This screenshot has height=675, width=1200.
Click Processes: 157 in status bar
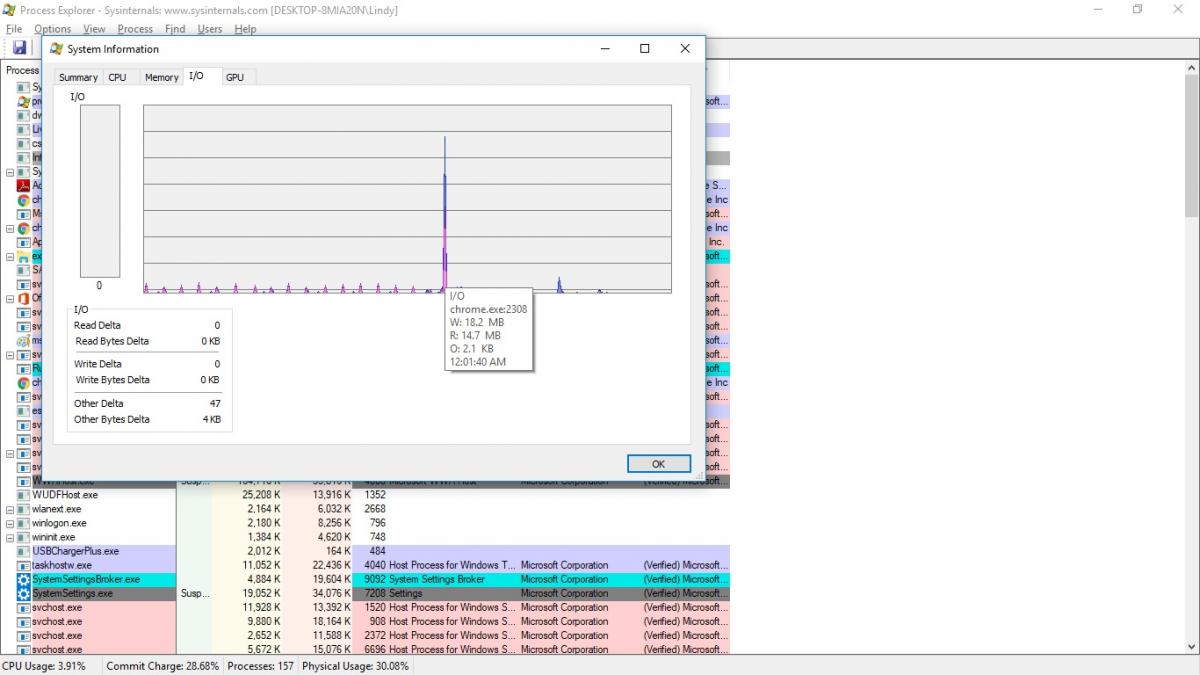[261, 666]
